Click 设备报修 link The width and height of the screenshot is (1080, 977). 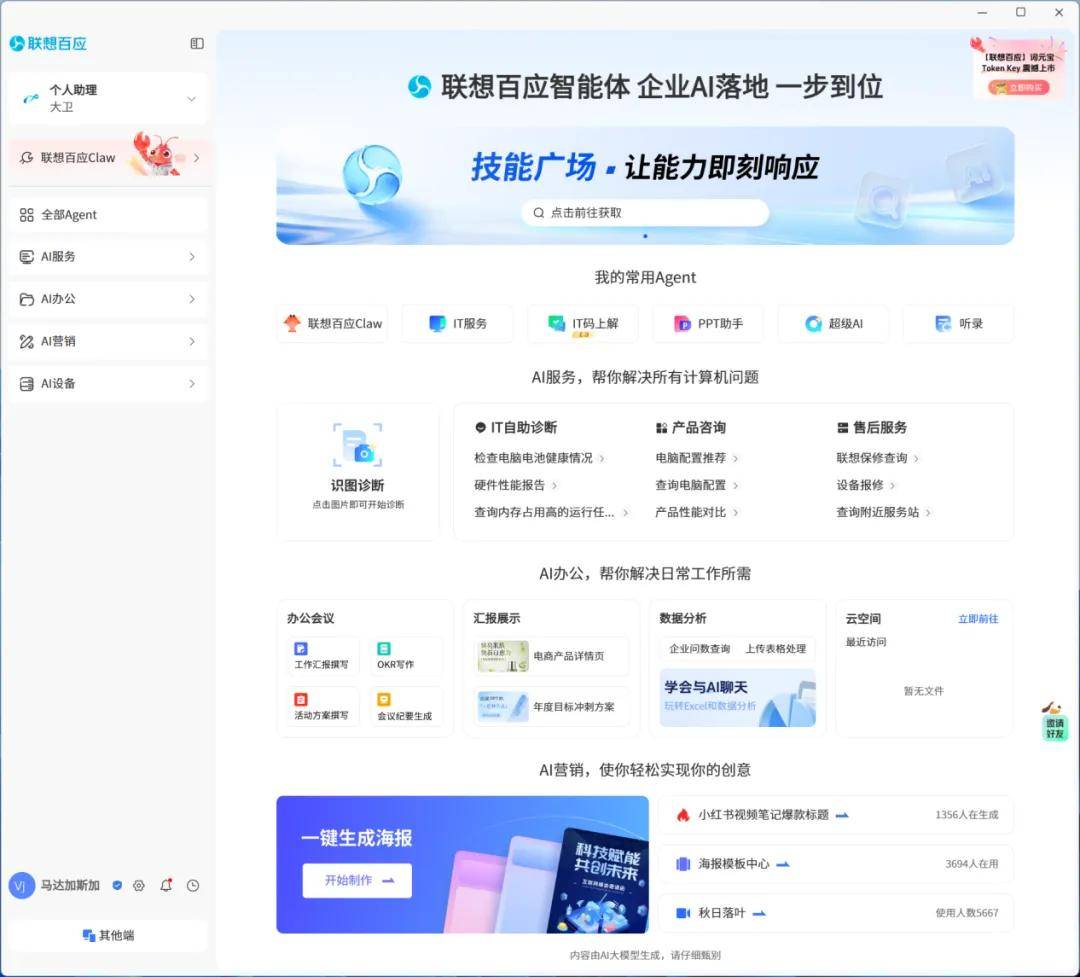tap(866, 485)
